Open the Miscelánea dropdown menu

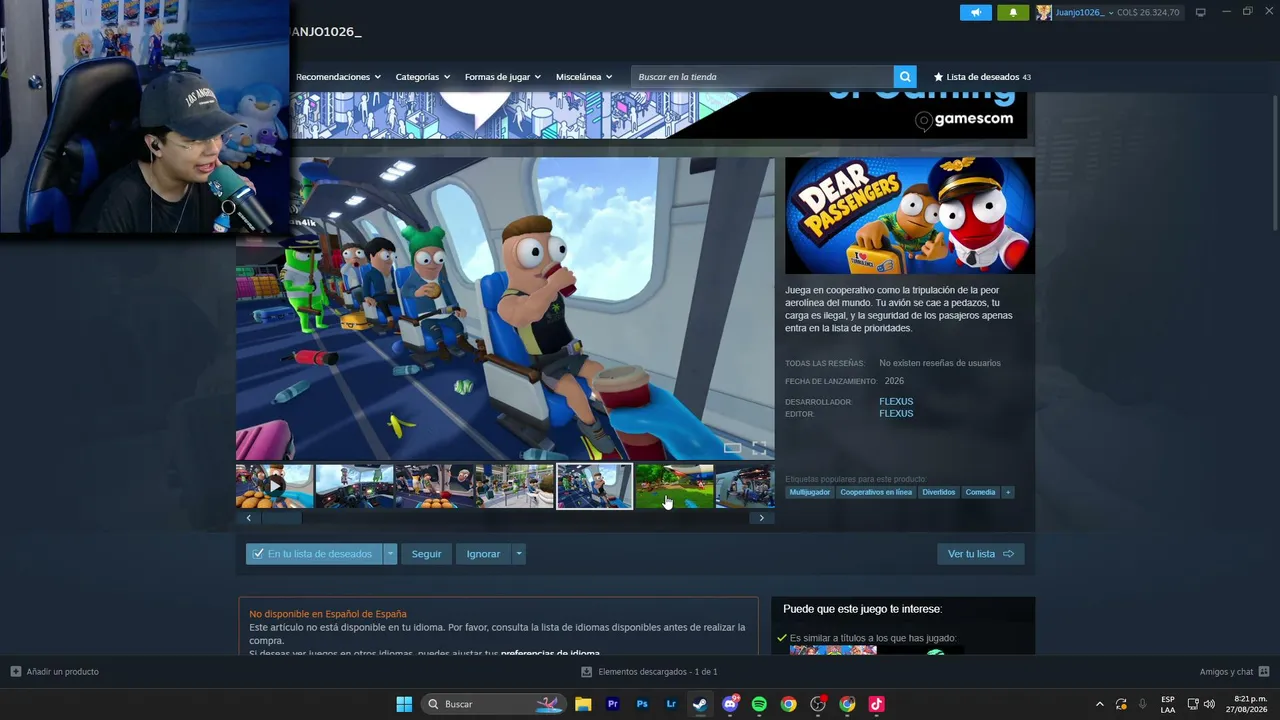584,77
